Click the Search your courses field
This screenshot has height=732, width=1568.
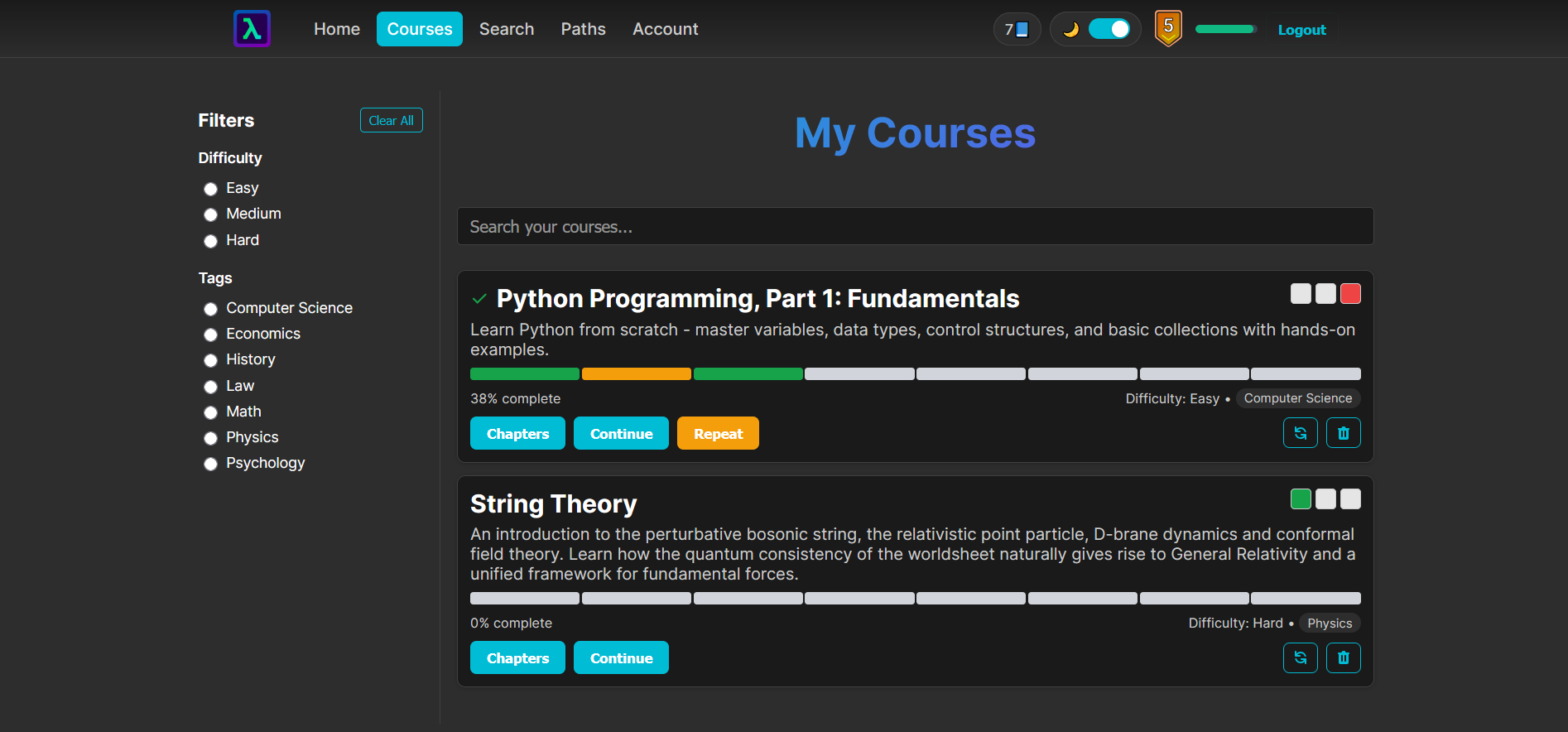coord(916,226)
